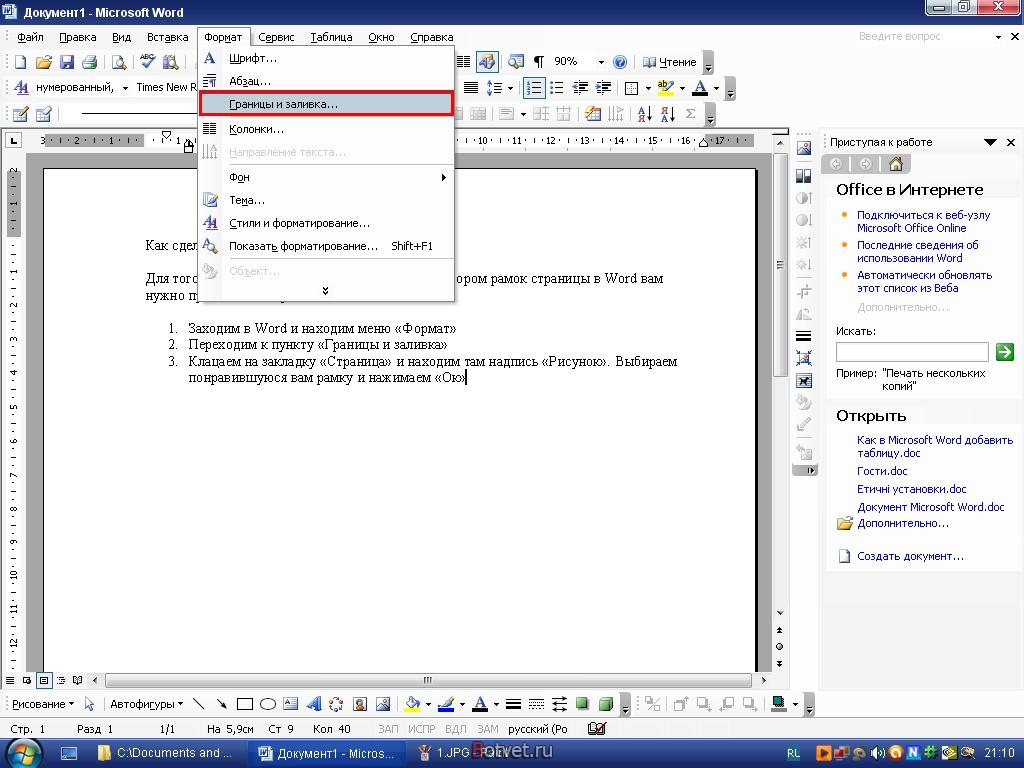Start search with green arrow button

pos(1004,351)
